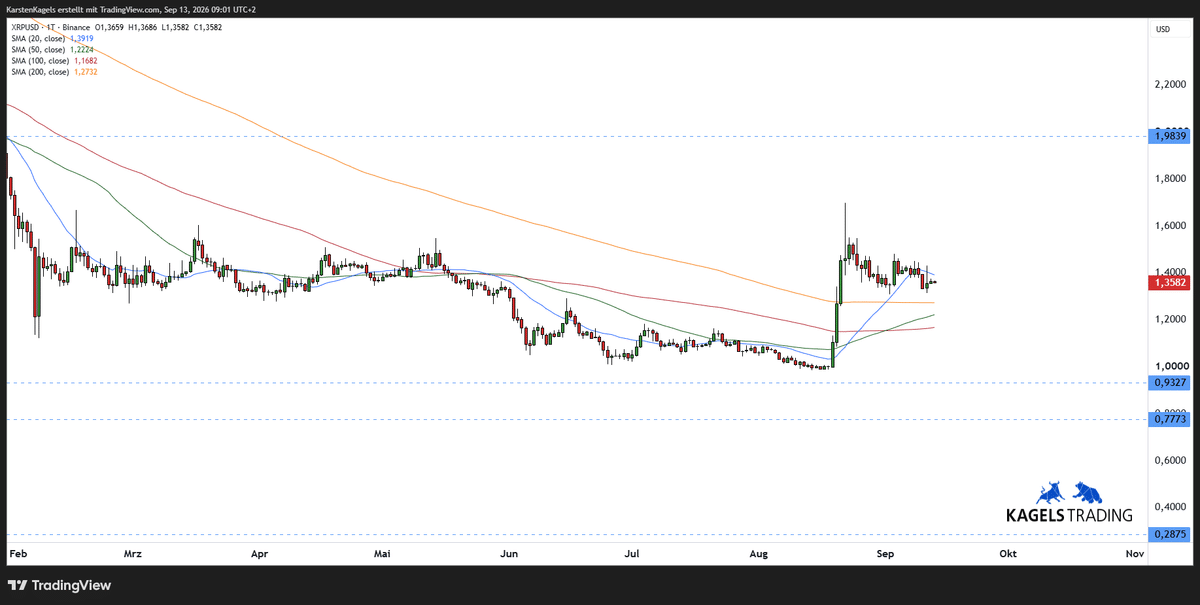Viewport: 1200px width, 605px height.
Task: Click the 1,8000 price axis tick
Action: click(x=1169, y=179)
